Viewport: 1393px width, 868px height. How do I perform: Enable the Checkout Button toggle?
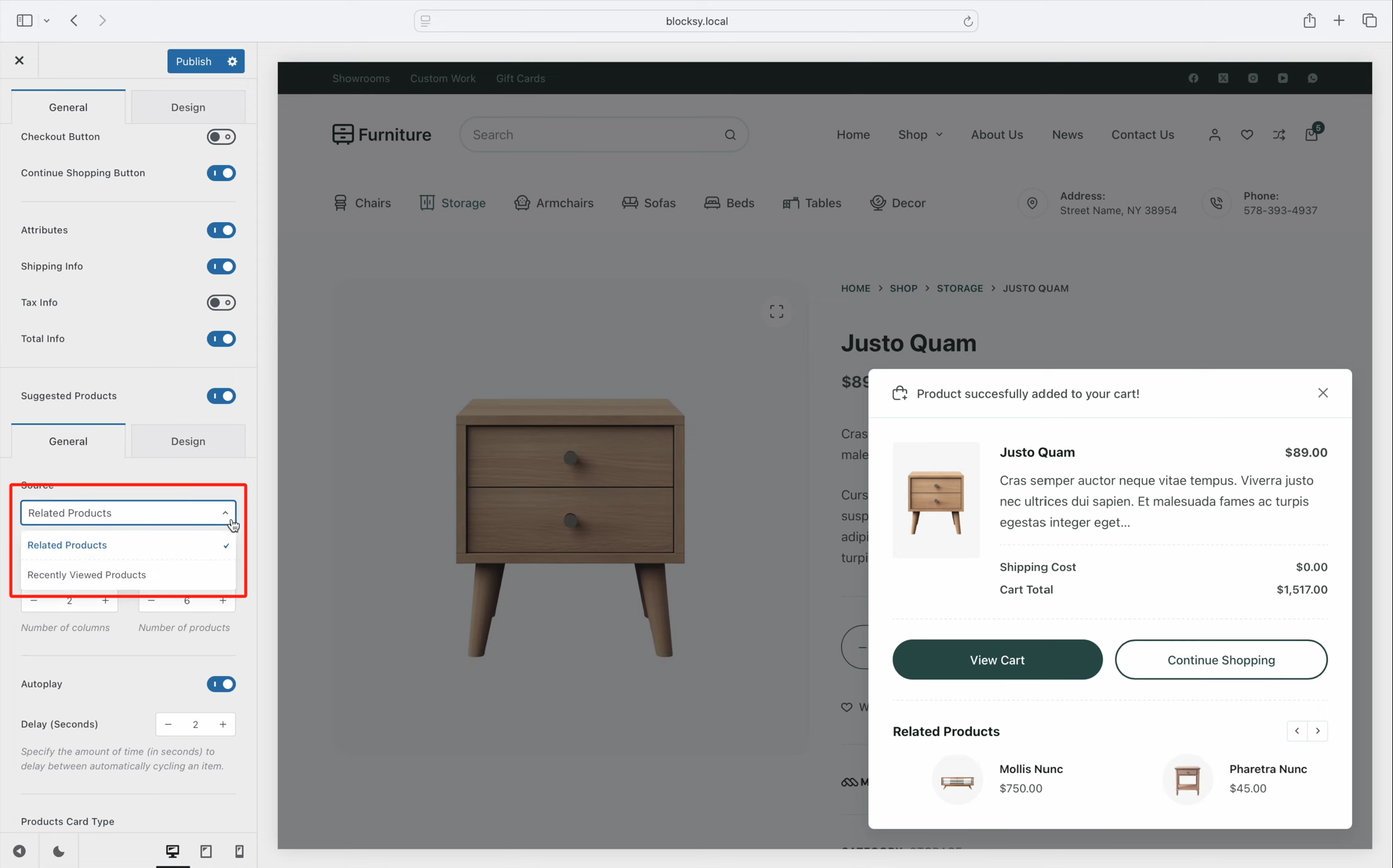tap(221, 137)
